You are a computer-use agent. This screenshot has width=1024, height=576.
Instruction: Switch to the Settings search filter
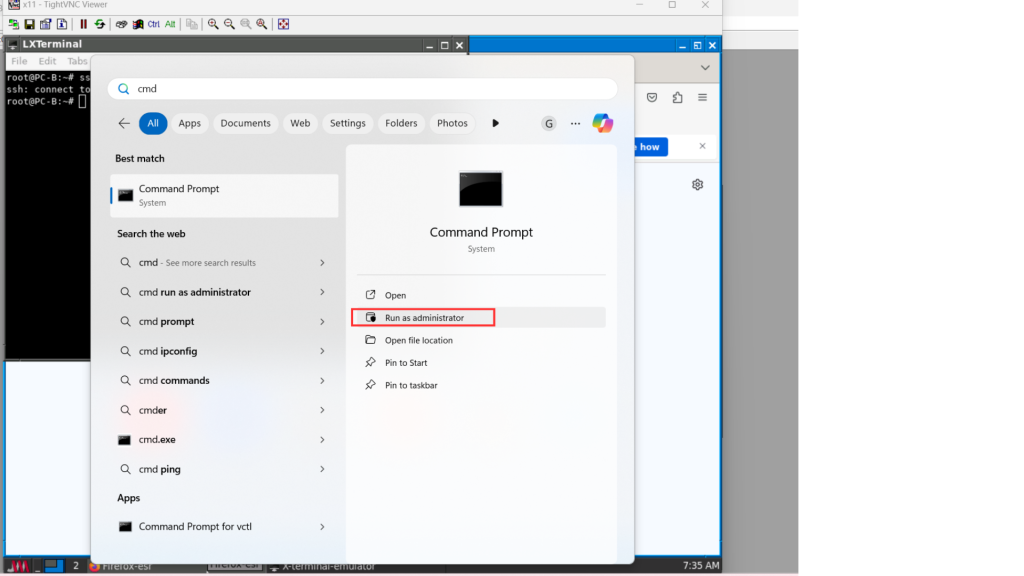347,123
